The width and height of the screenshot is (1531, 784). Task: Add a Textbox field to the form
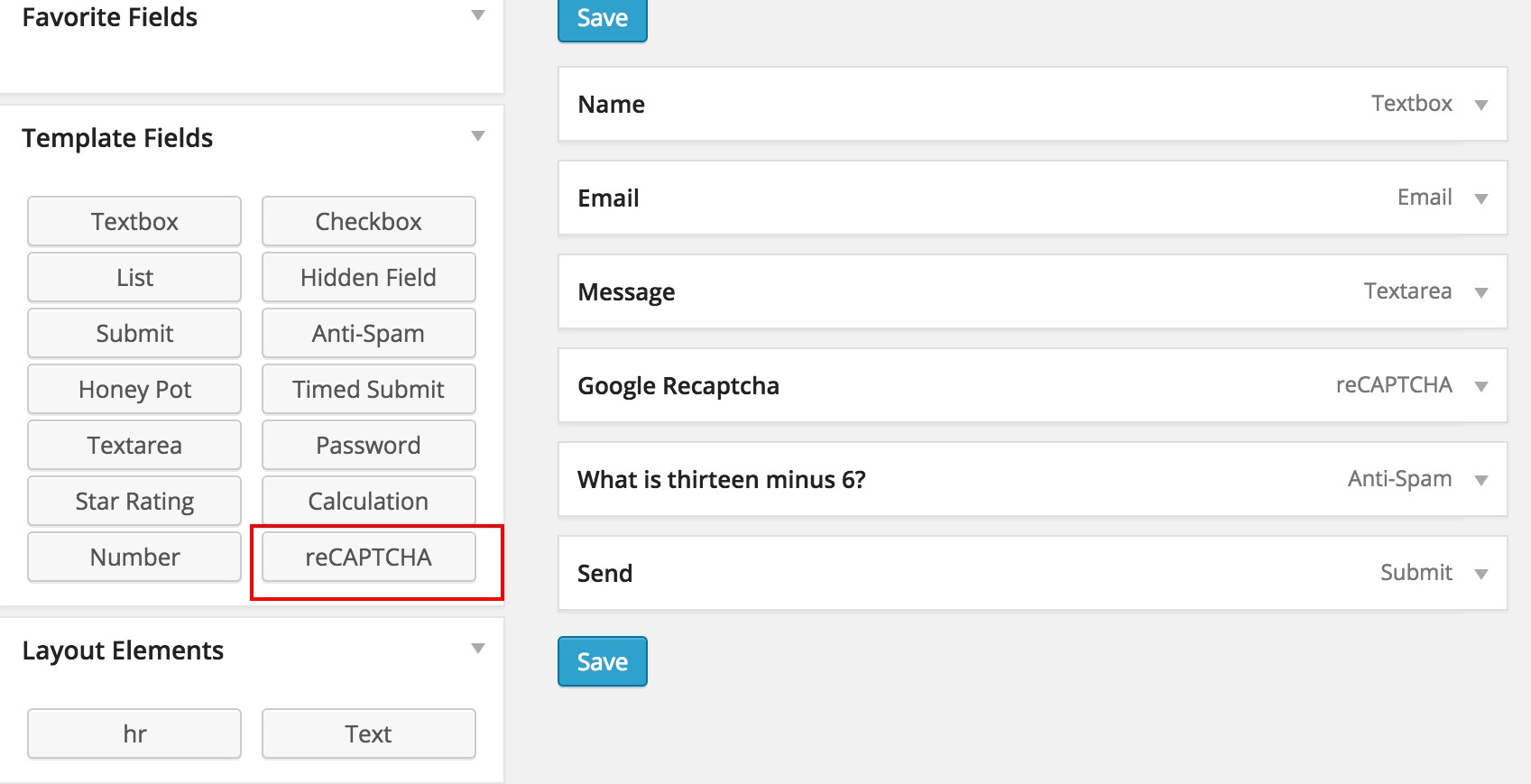coord(134,221)
